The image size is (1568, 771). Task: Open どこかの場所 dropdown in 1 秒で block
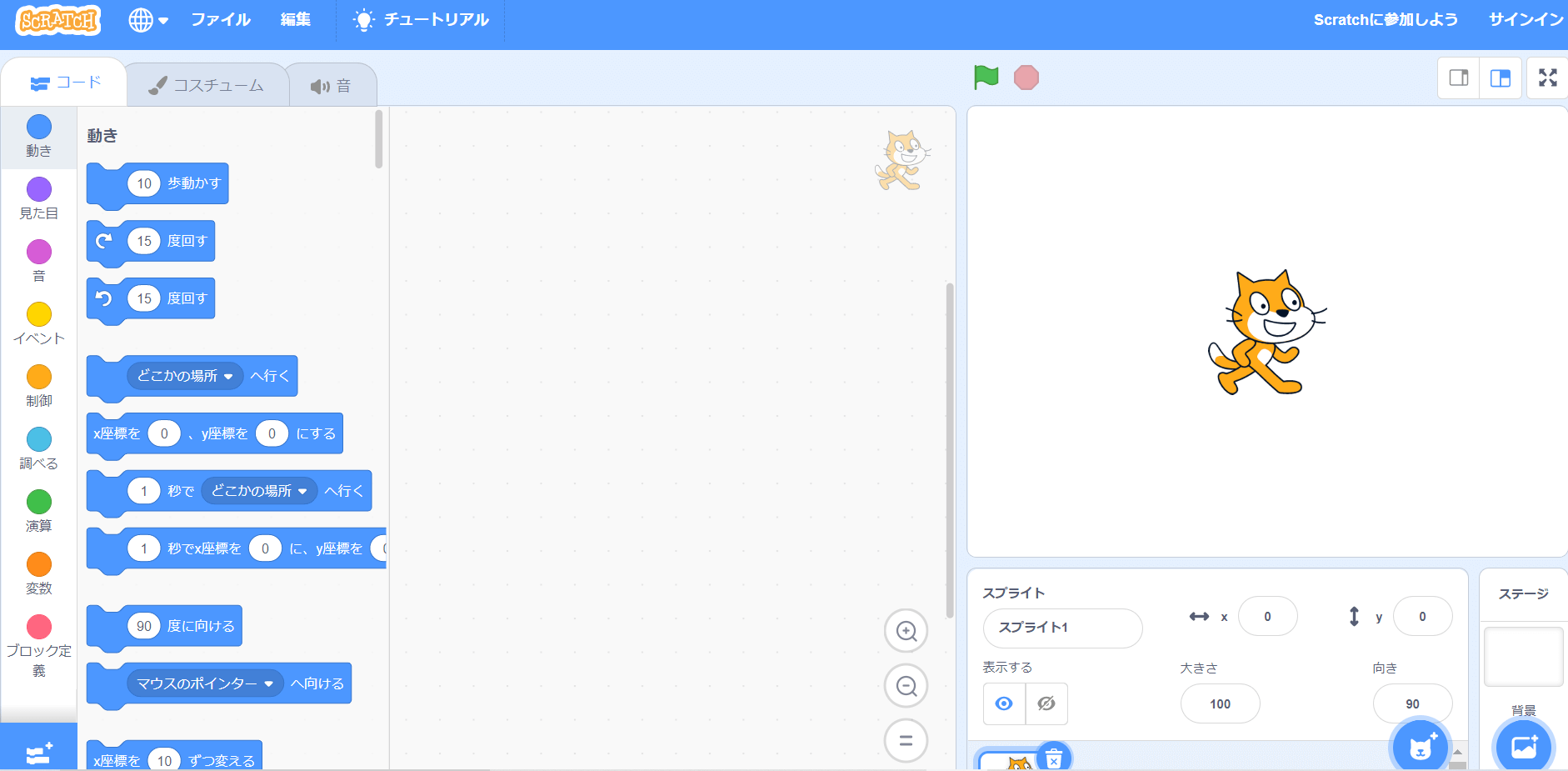tap(259, 491)
